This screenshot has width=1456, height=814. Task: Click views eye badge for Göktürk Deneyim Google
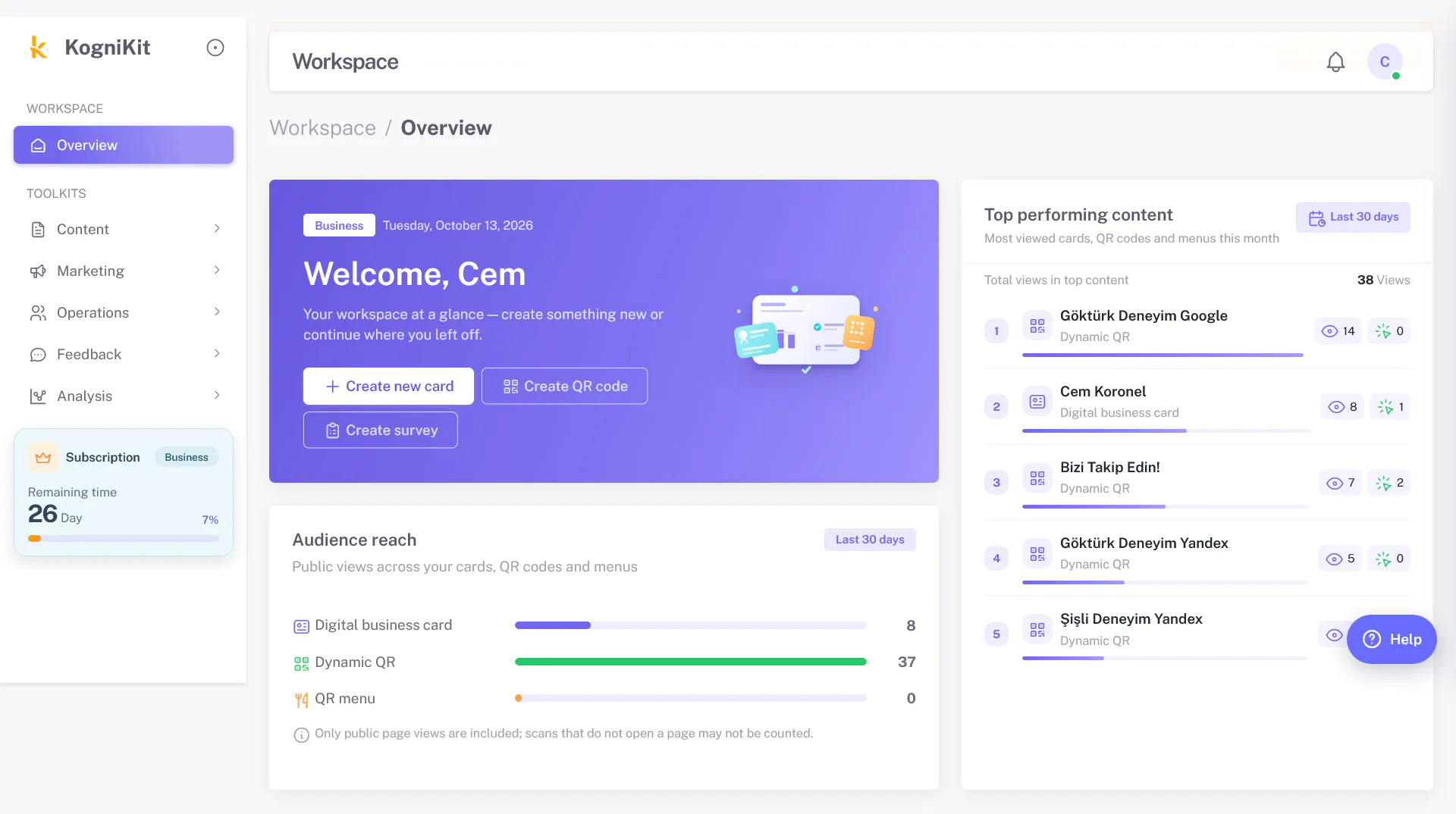coord(1338,331)
